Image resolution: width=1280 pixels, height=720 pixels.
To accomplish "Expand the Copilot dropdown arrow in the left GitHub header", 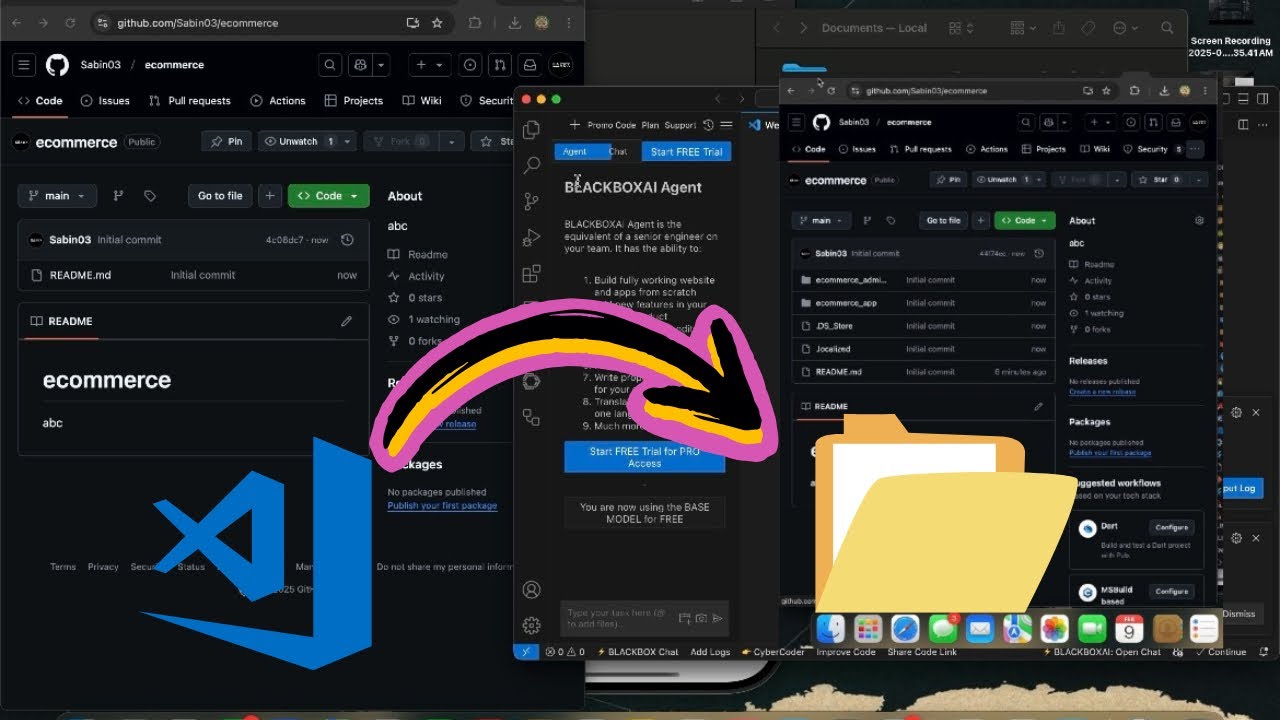I will (x=382, y=65).
